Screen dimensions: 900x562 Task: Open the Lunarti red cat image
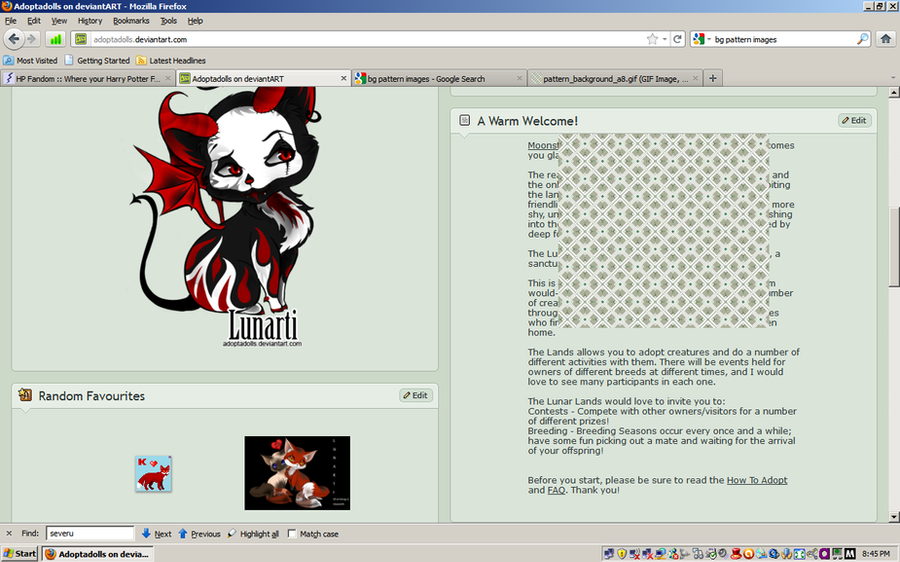225,217
